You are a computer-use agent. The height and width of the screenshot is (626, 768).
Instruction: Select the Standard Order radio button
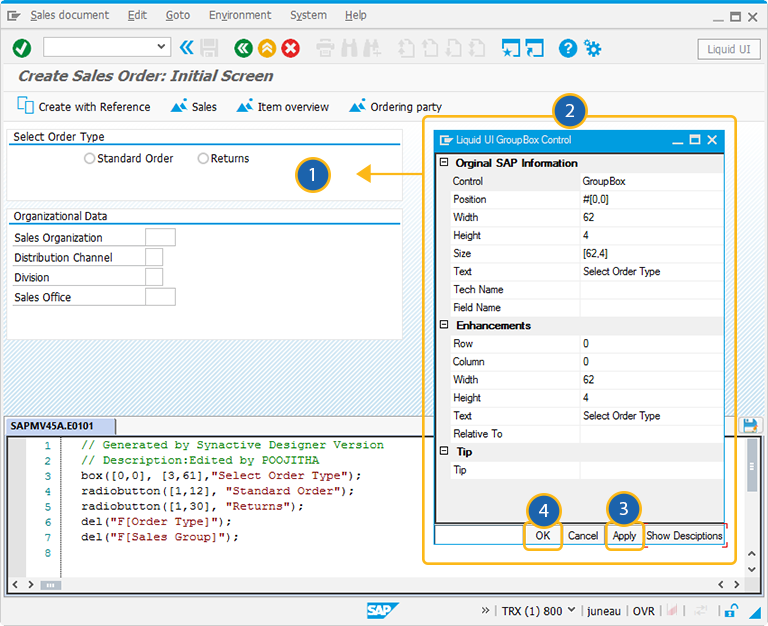coord(89,158)
